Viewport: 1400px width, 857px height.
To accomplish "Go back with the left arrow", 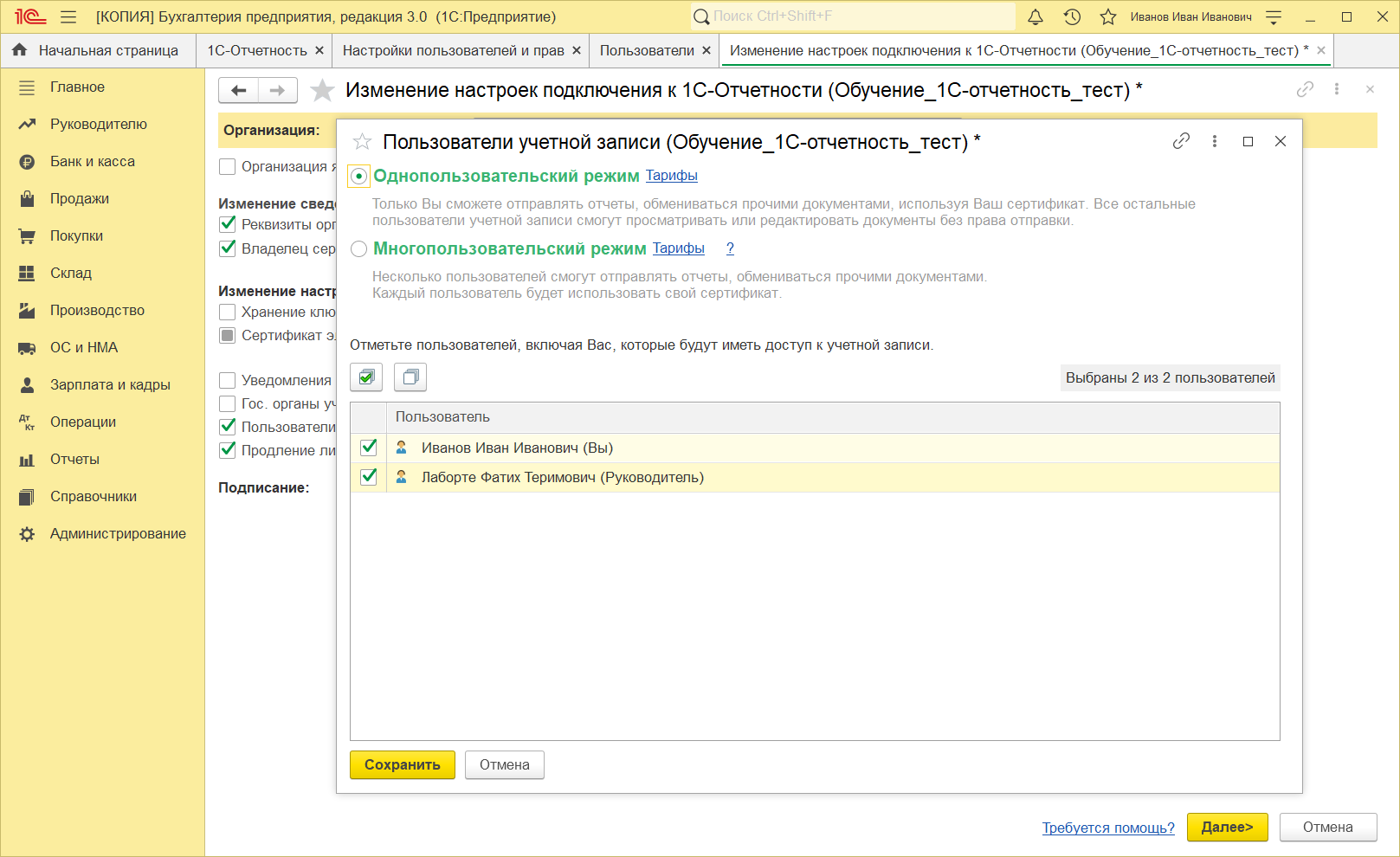I will coord(238,90).
